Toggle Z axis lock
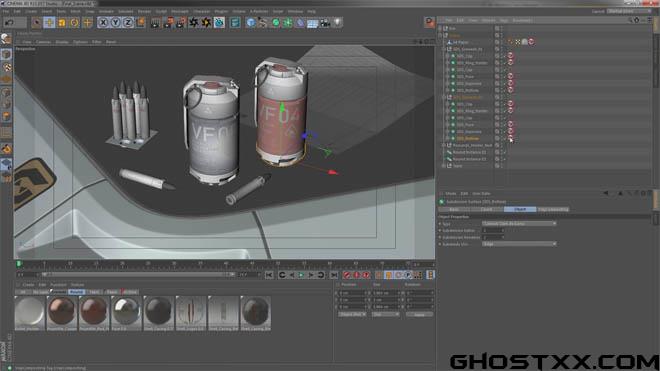 128,23
